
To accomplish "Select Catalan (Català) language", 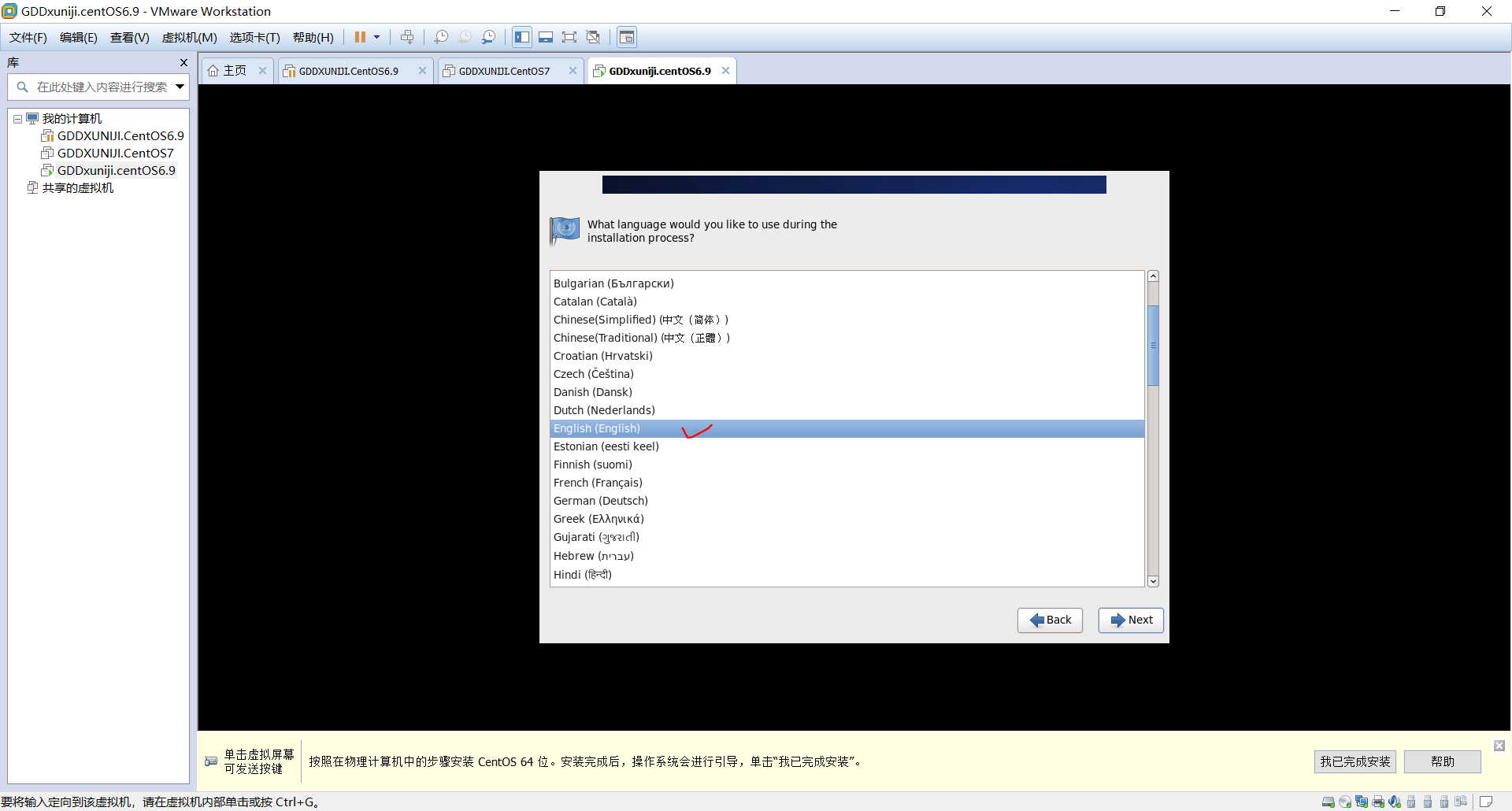I will (x=847, y=302).
